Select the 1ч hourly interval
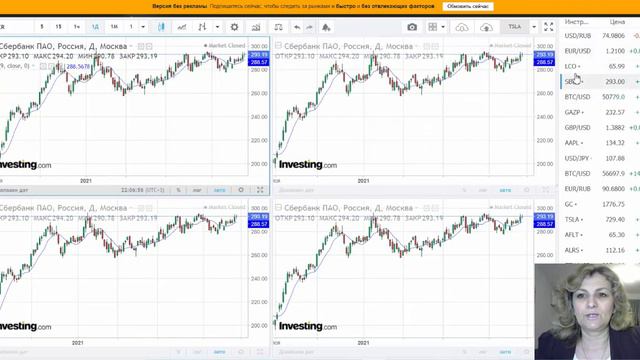Screen dimensions: 640x360 coord(77,27)
